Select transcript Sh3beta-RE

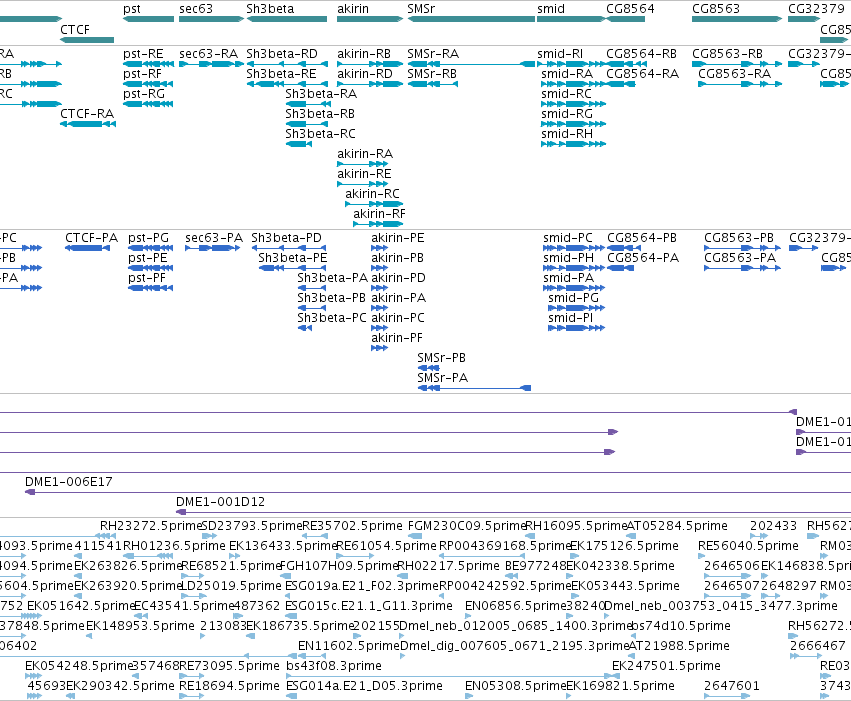coord(281,74)
